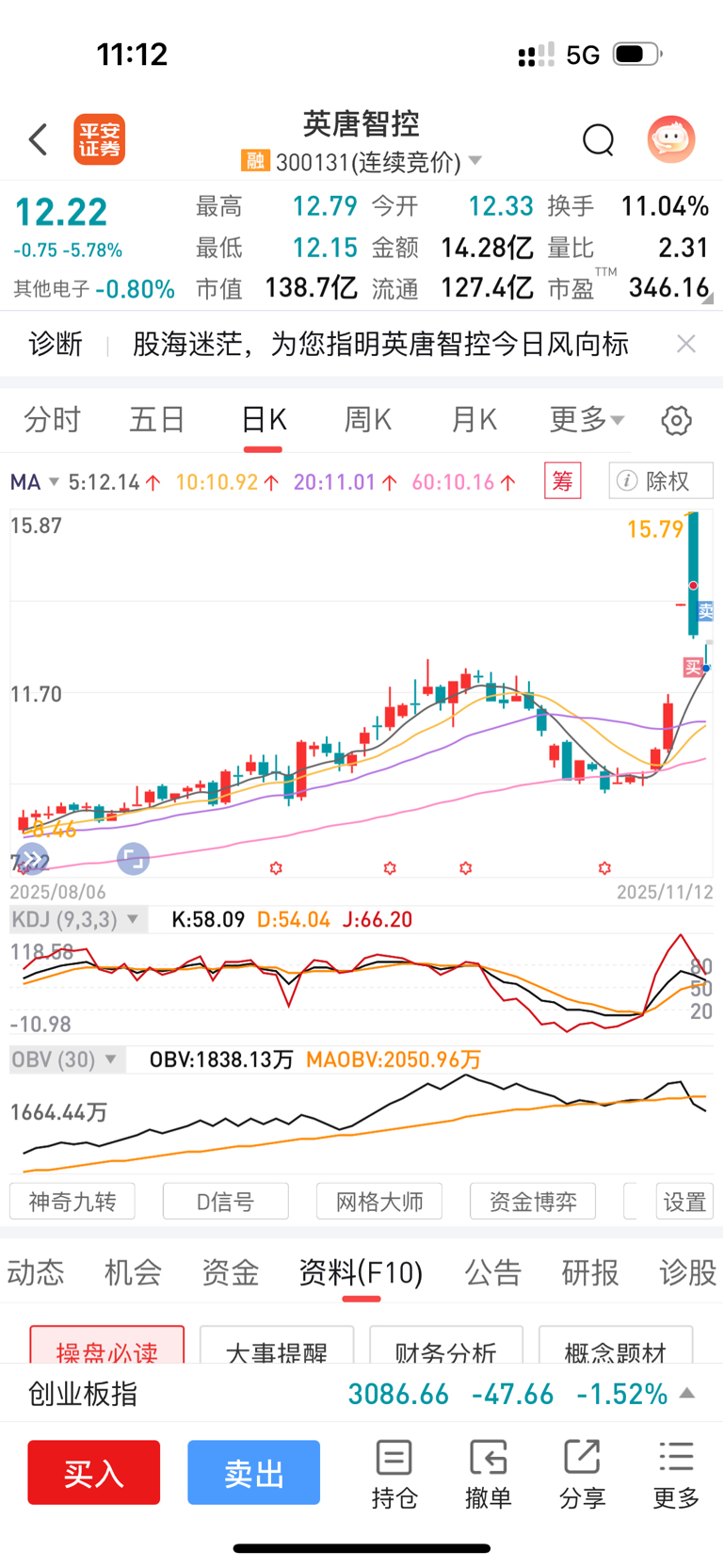Tap the 融 margin trading badge
Screen dimensions: 724x1568
click(255, 161)
